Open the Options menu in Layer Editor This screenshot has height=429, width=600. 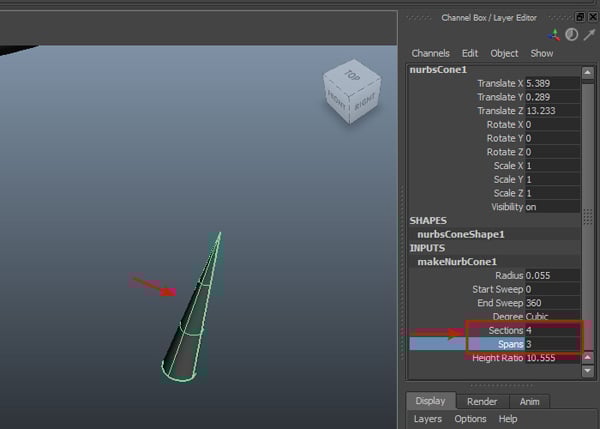pos(470,419)
